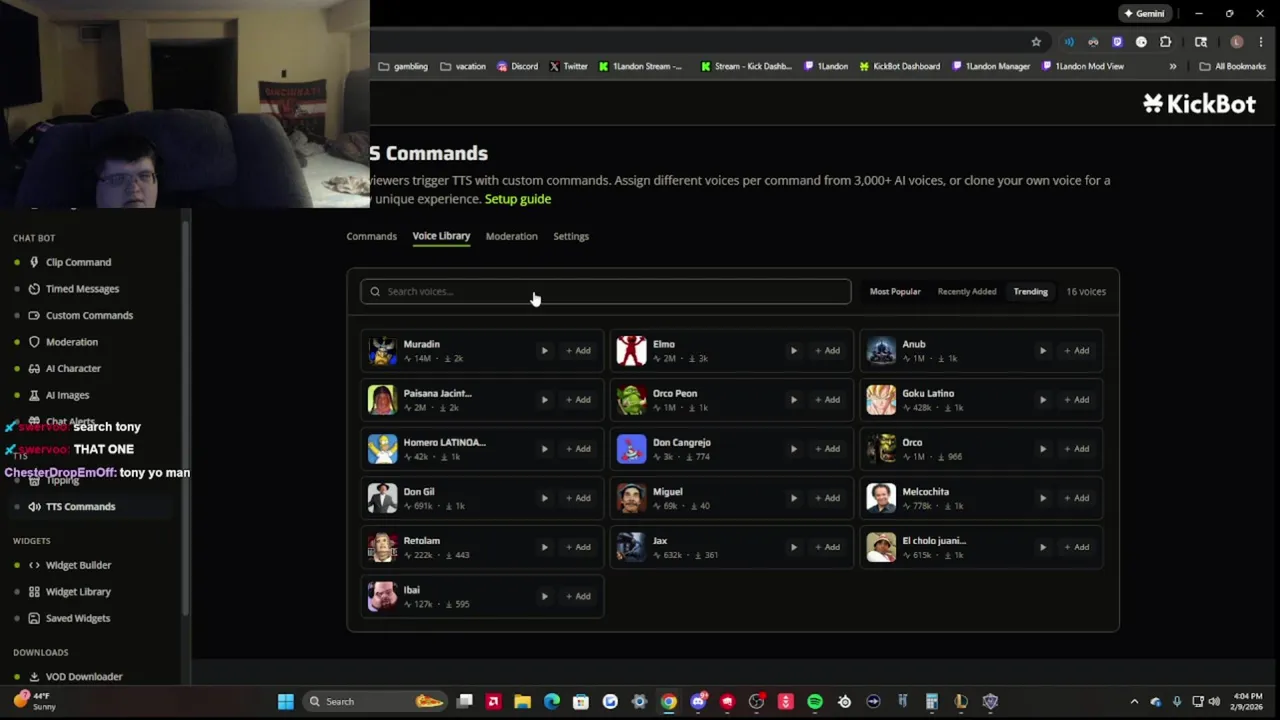
Task: Open the Elmo avatar thumbnail
Action: pos(631,351)
